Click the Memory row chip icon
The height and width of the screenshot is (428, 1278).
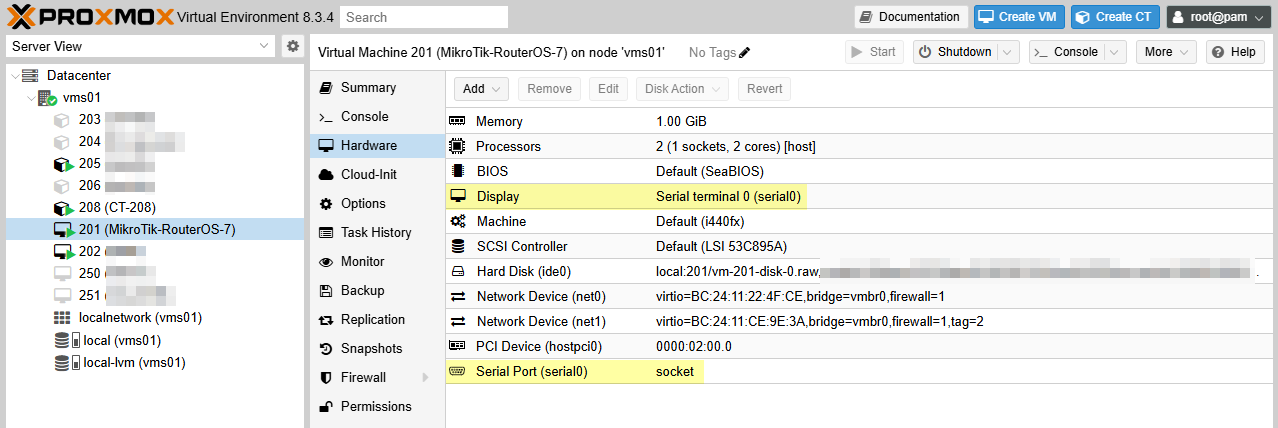tap(457, 121)
